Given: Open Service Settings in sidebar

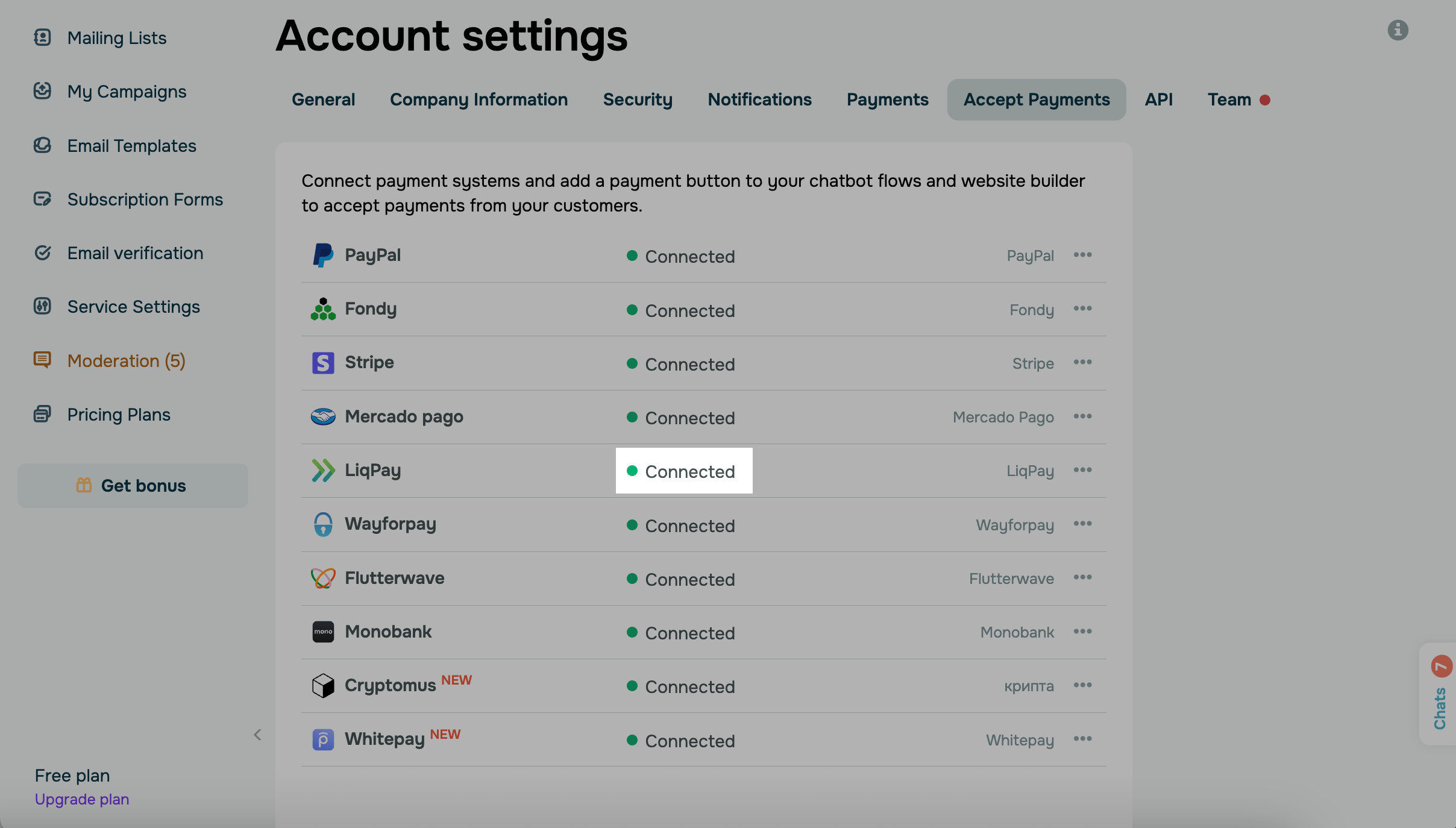Looking at the screenshot, I should (x=134, y=307).
